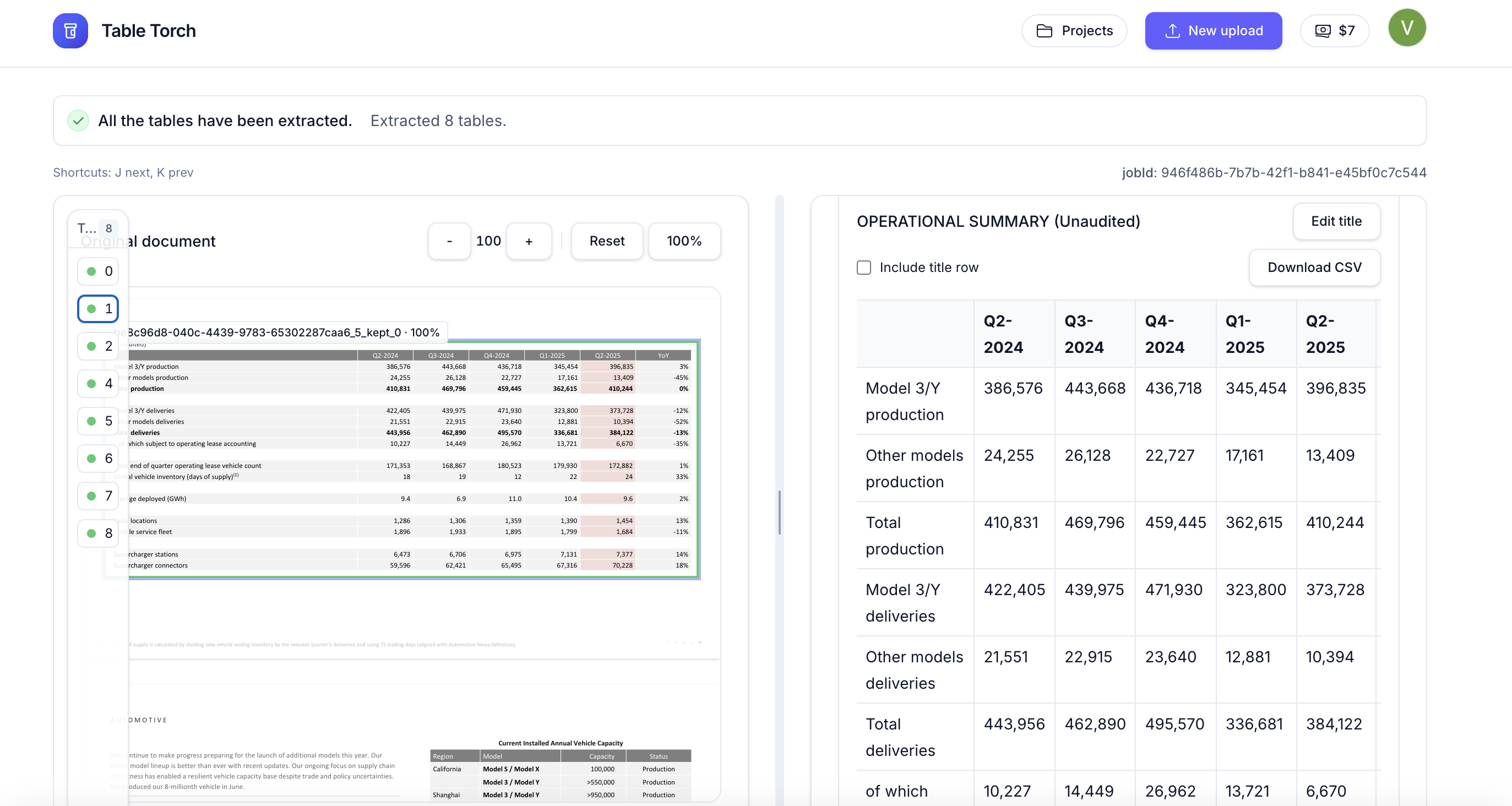Click the green success checkmark icon
Image resolution: width=1512 pixels, height=806 pixels.
(78, 121)
